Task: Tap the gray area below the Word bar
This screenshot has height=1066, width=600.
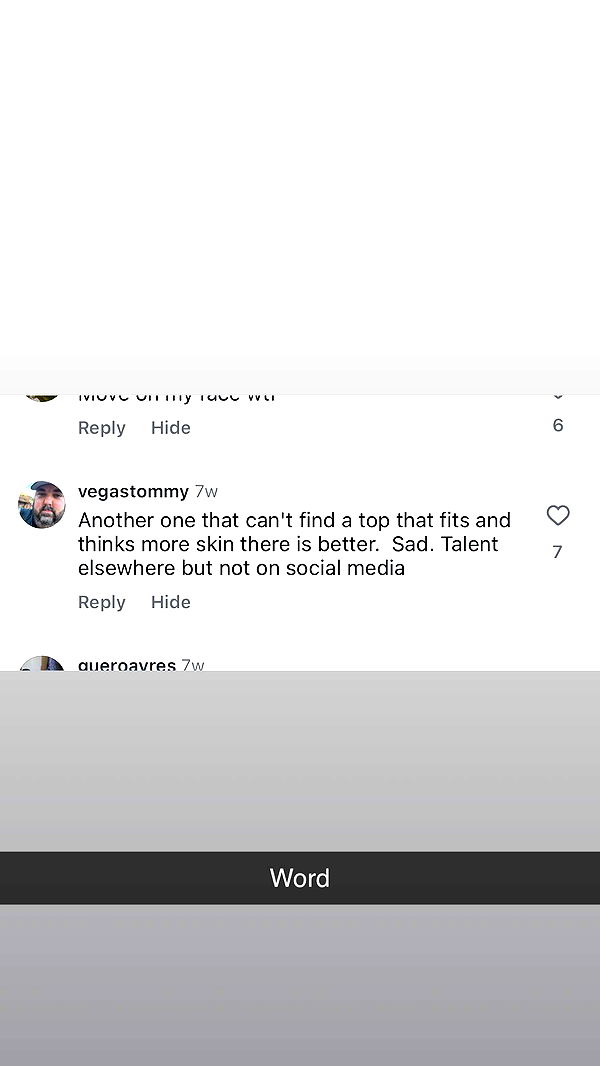Action: 300,985
